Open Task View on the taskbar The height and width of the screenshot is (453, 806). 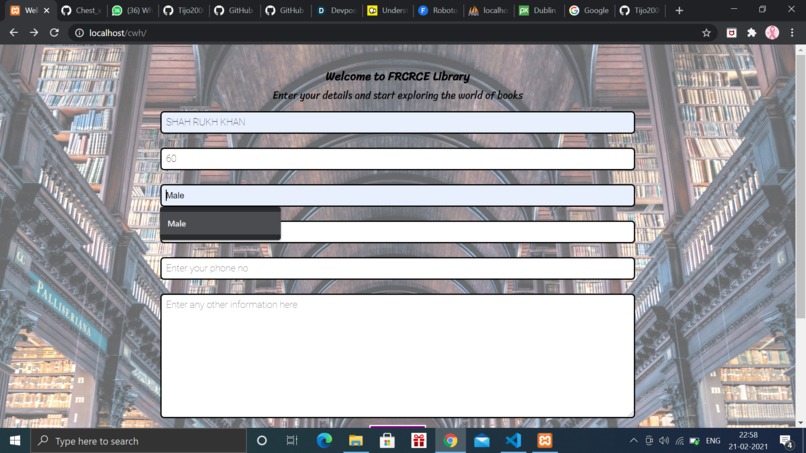pyautogui.click(x=292, y=441)
